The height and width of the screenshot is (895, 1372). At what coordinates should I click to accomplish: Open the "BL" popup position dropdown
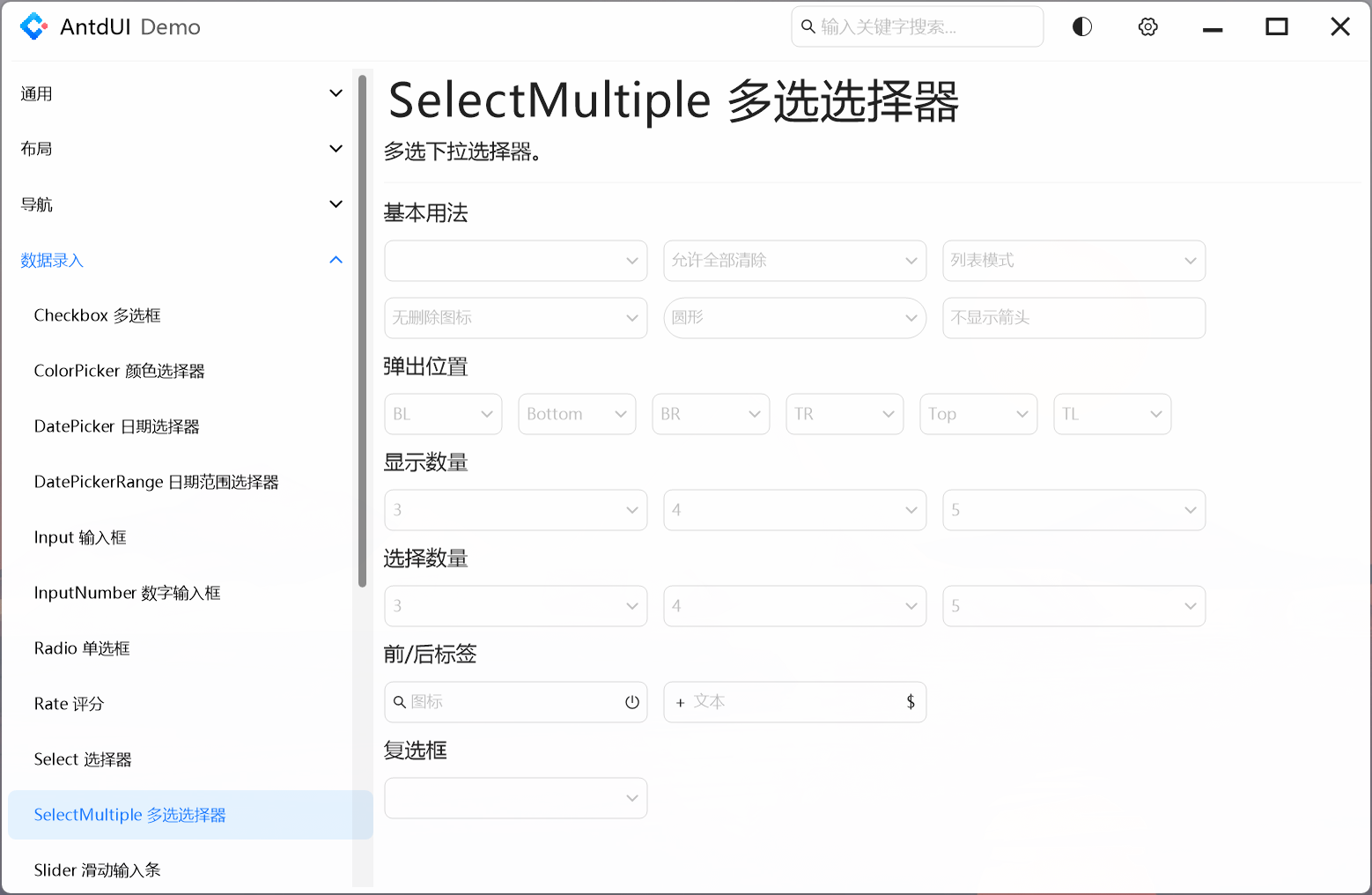[443, 414]
